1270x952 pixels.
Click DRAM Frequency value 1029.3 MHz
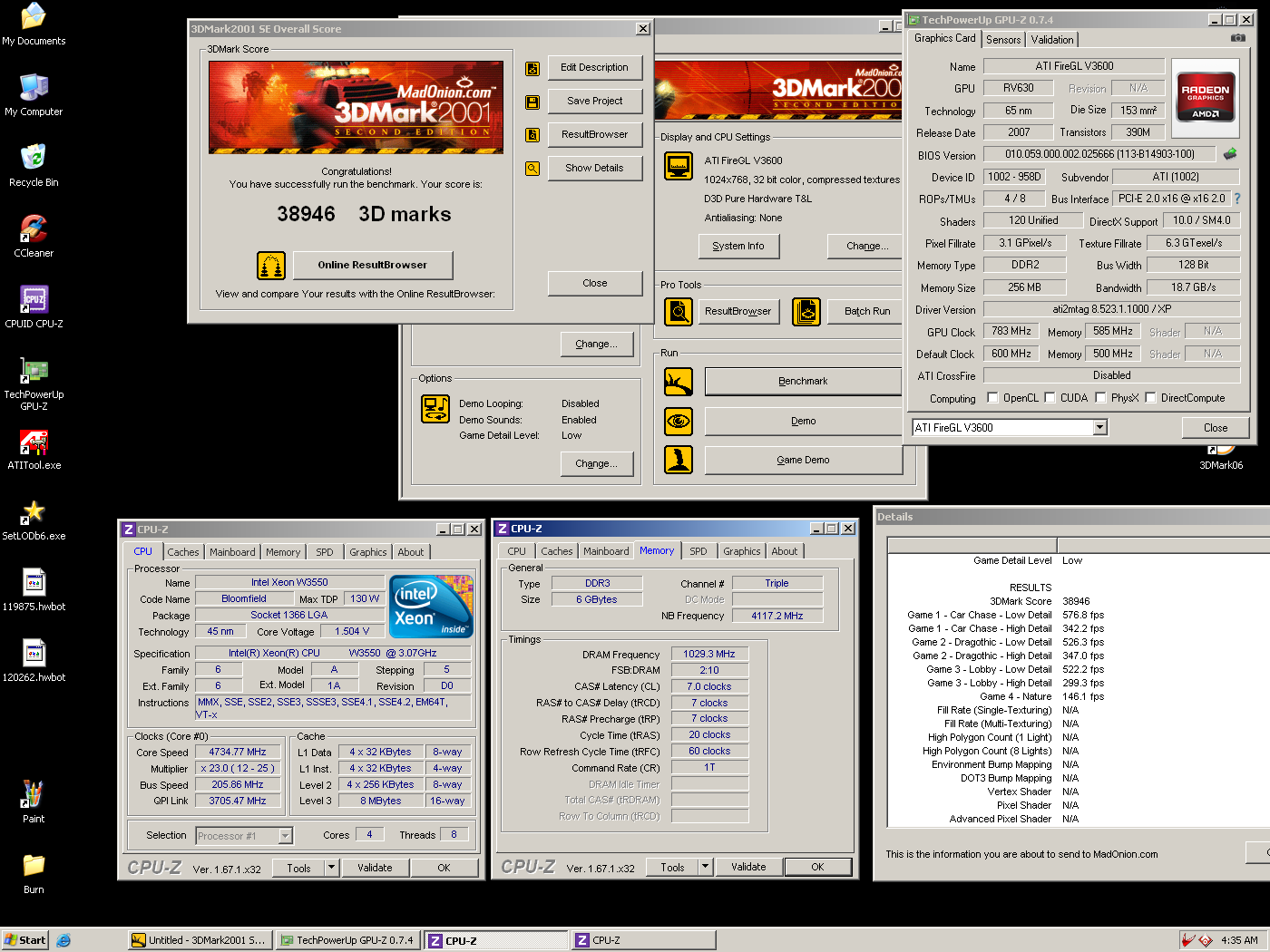pyautogui.click(x=709, y=654)
